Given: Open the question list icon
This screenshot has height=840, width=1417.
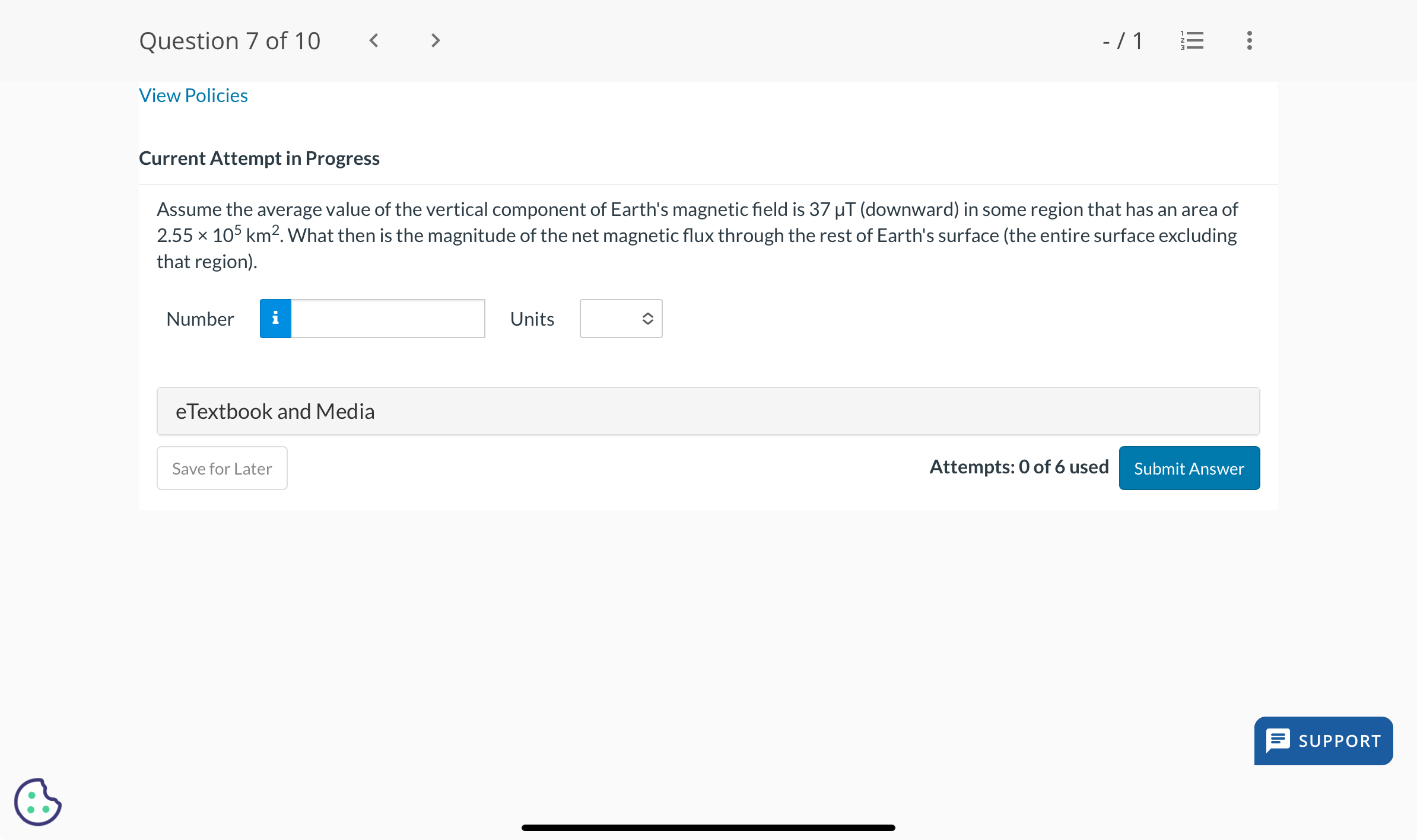Looking at the screenshot, I should tap(1192, 40).
